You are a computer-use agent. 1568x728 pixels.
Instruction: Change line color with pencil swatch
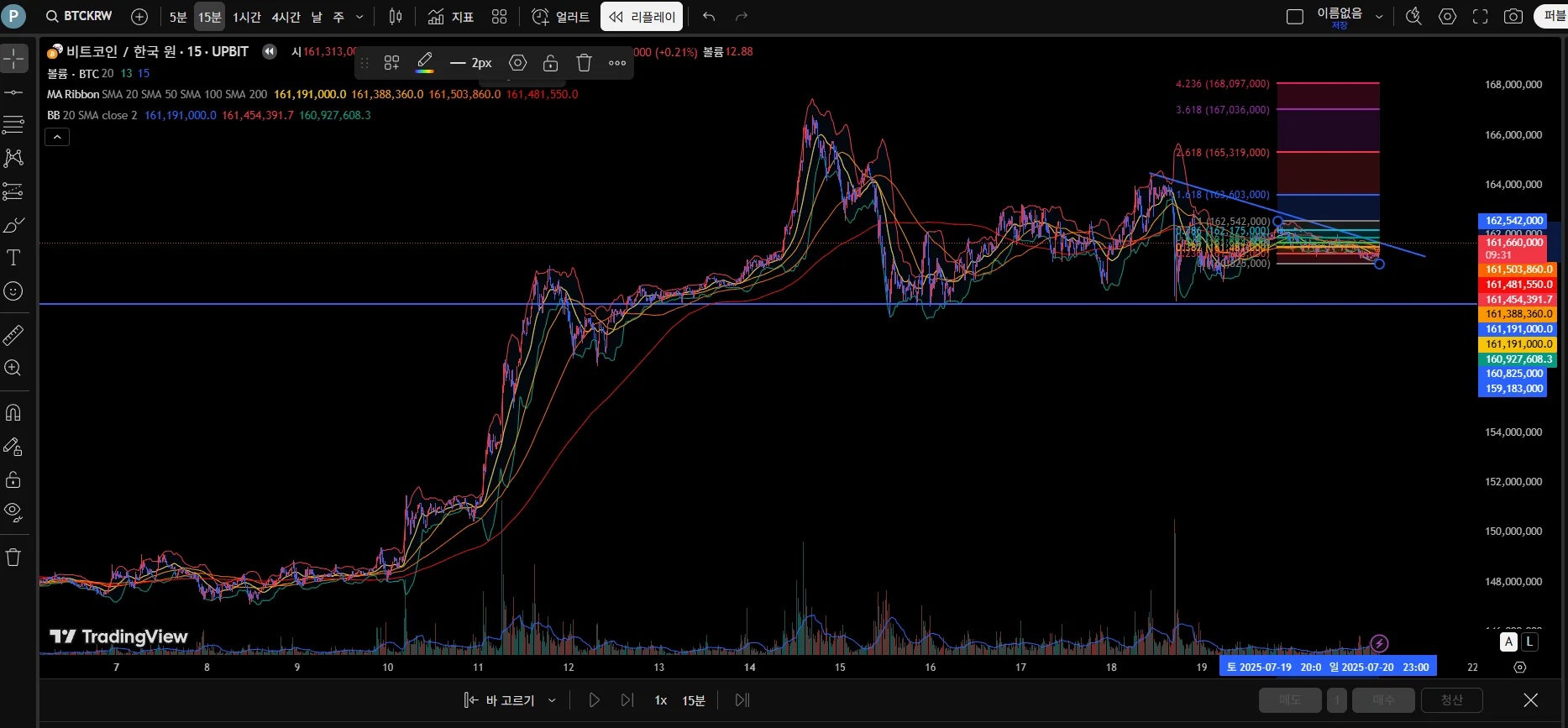[425, 63]
